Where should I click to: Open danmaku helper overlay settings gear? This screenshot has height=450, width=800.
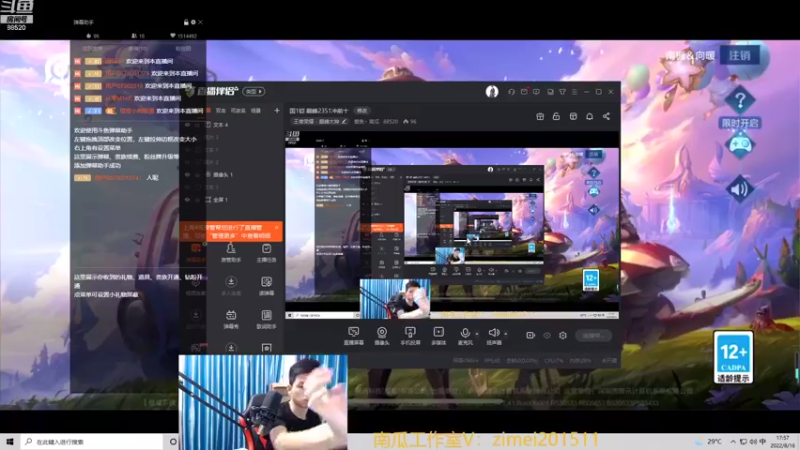coord(193,22)
